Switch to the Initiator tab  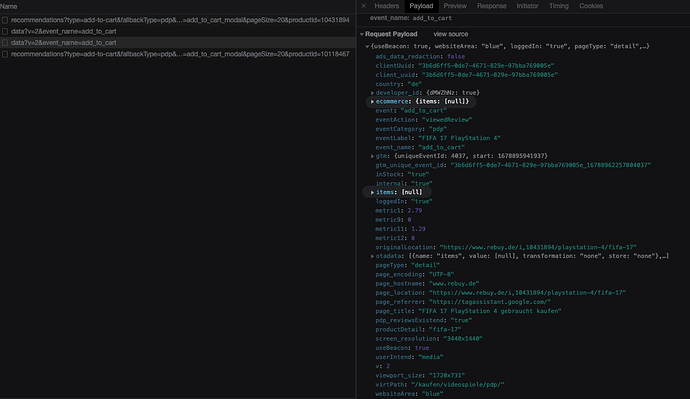(x=527, y=6)
